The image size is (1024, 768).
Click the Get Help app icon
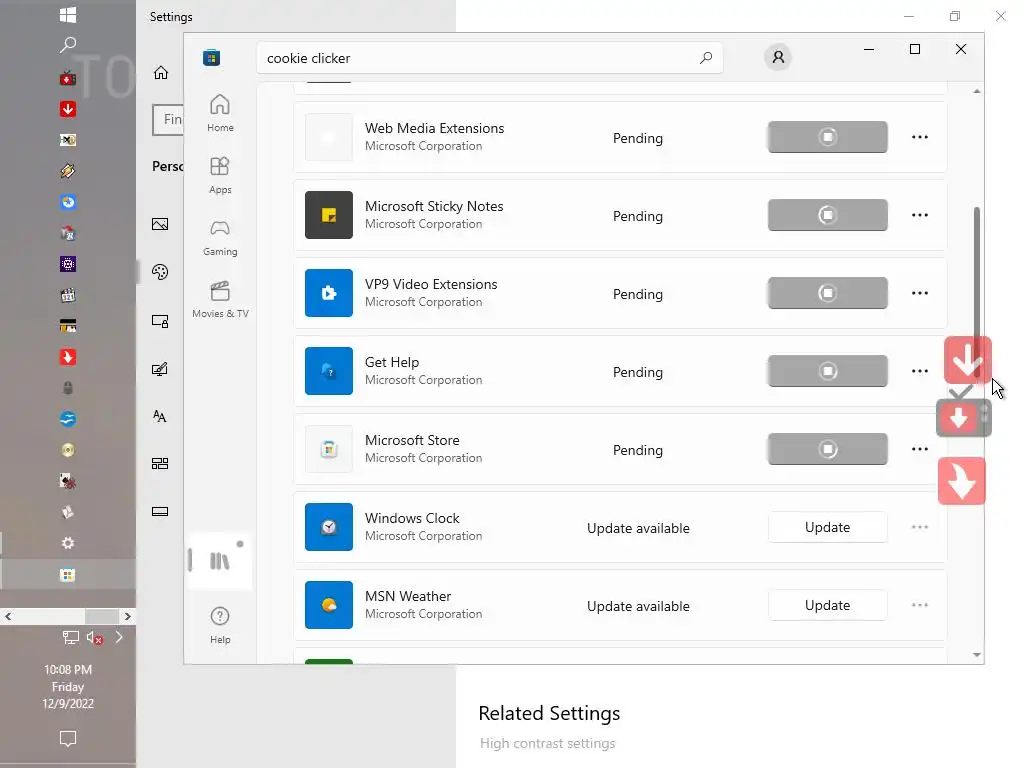[x=329, y=371]
